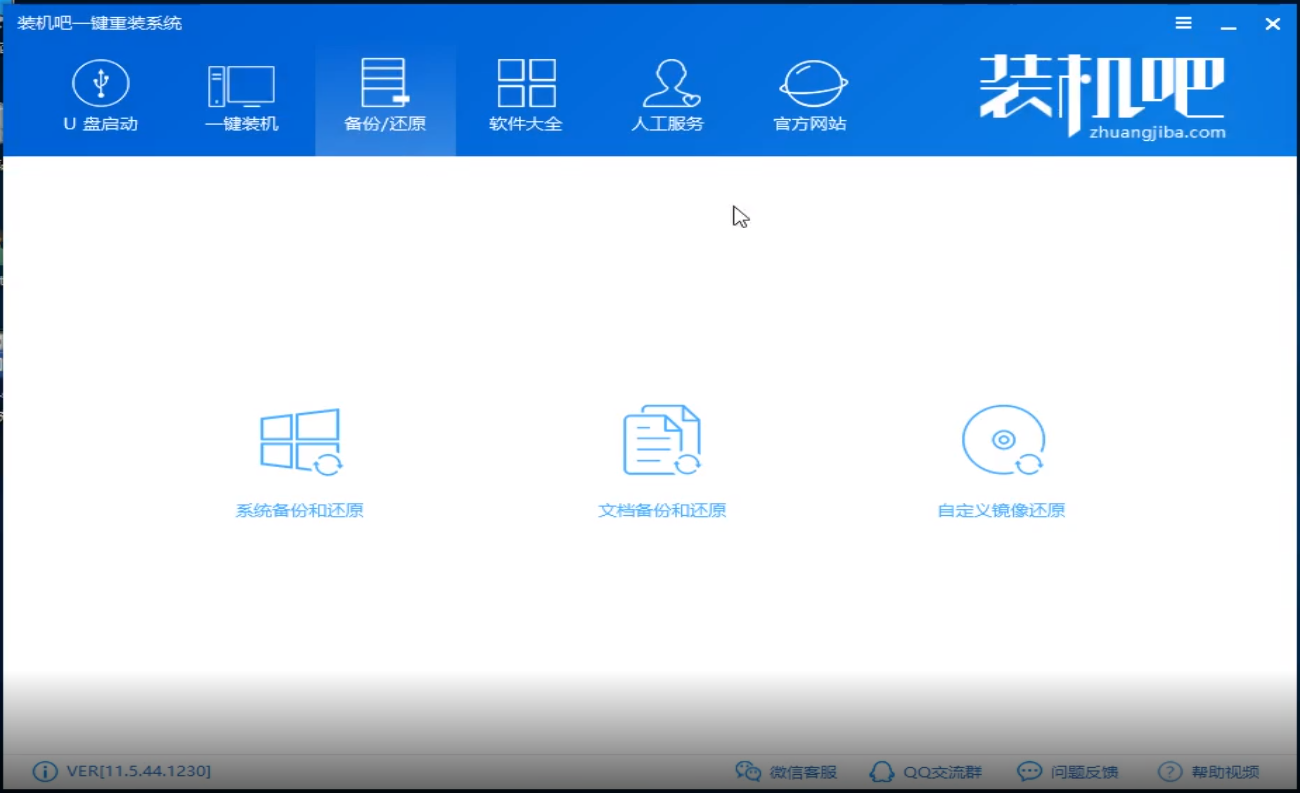Click the VER[11.5.44.1230] version text

[135, 771]
